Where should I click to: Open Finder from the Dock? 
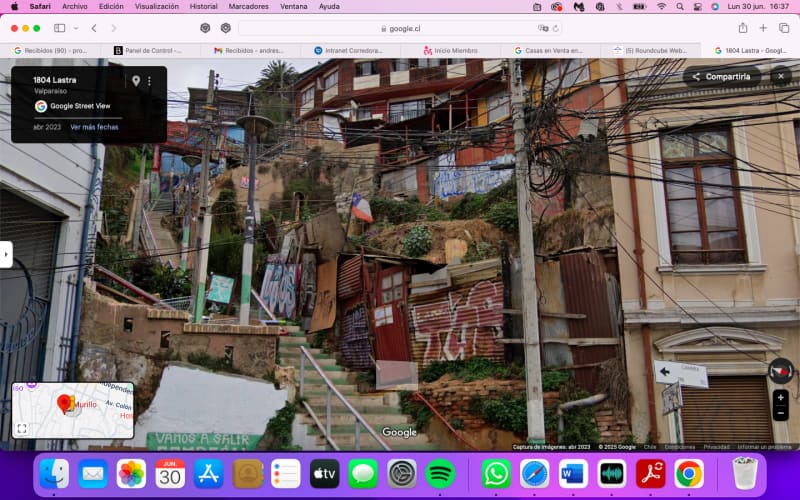[x=54, y=474]
